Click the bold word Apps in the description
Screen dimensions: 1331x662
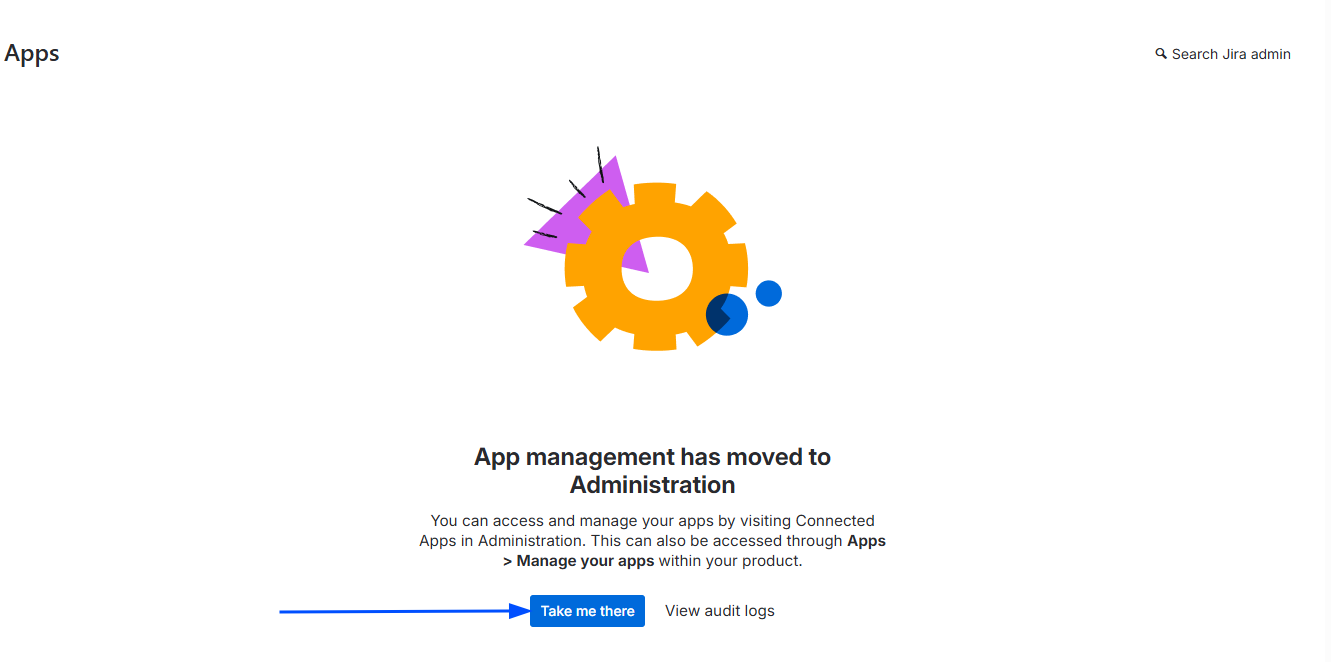(866, 541)
